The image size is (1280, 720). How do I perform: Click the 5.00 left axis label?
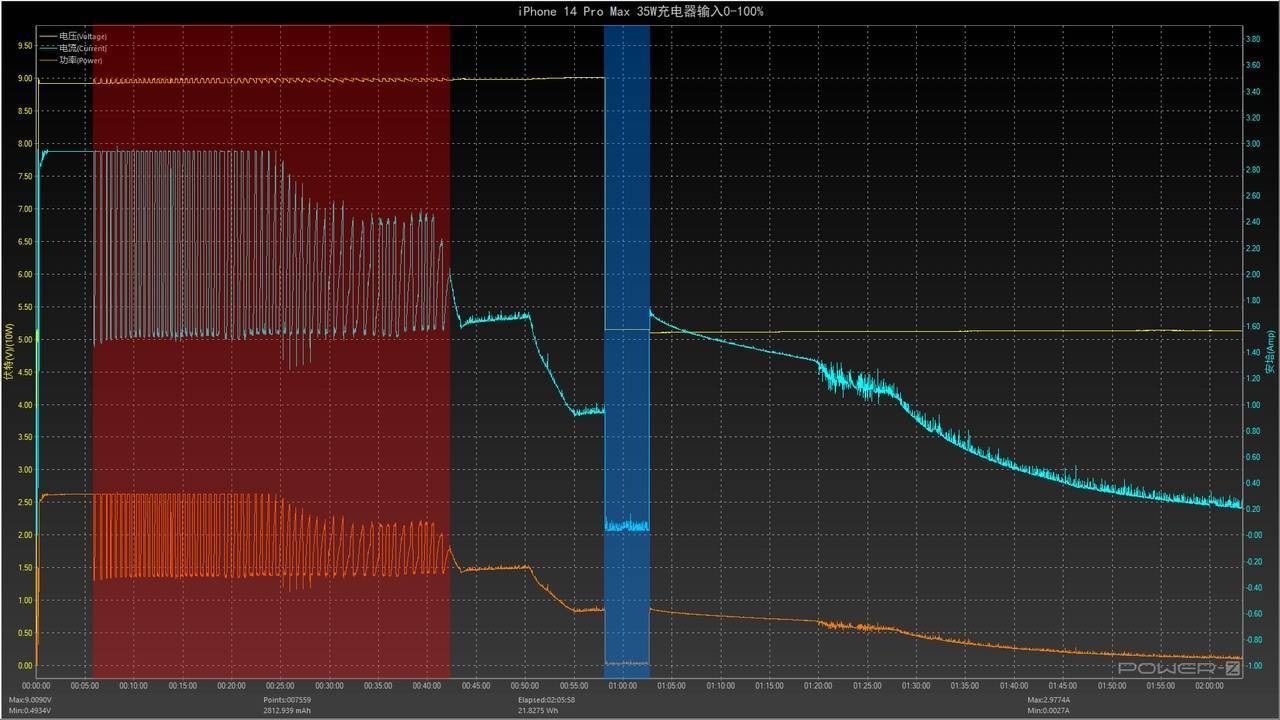click(26, 340)
